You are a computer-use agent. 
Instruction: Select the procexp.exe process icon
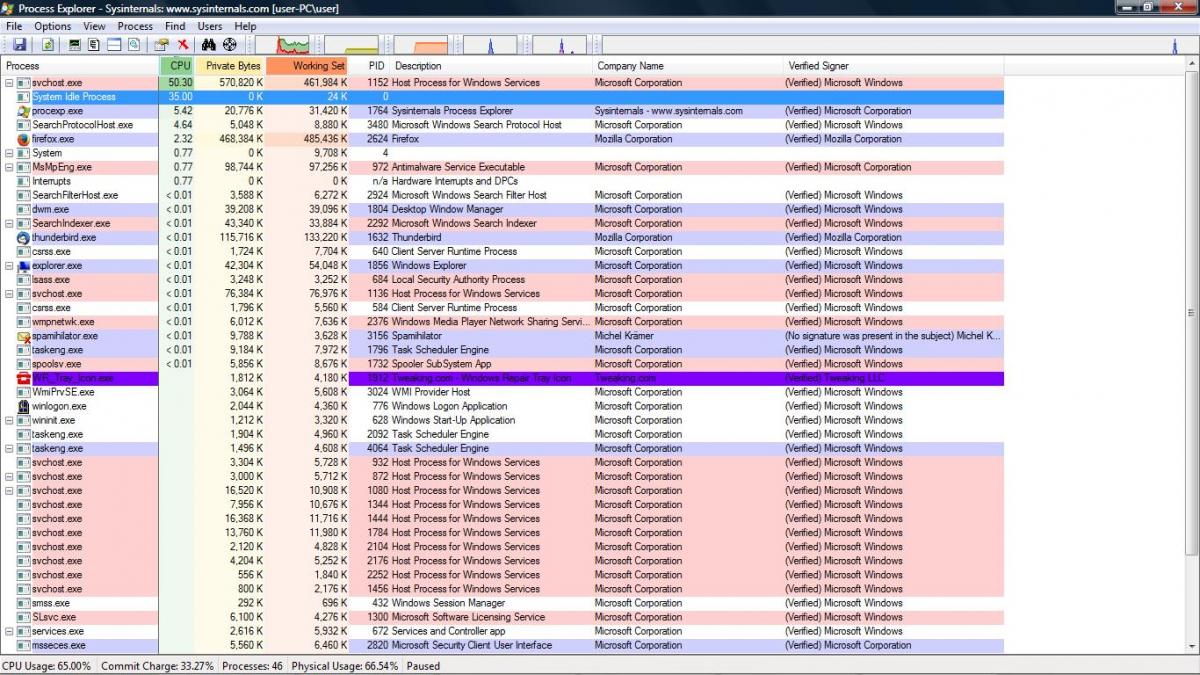pos(24,111)
